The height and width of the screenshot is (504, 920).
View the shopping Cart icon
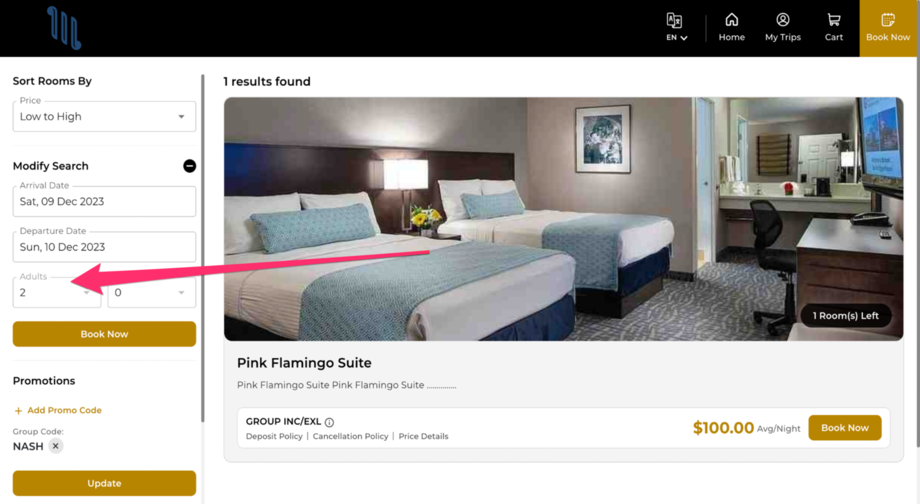click(x=834, y=20)
